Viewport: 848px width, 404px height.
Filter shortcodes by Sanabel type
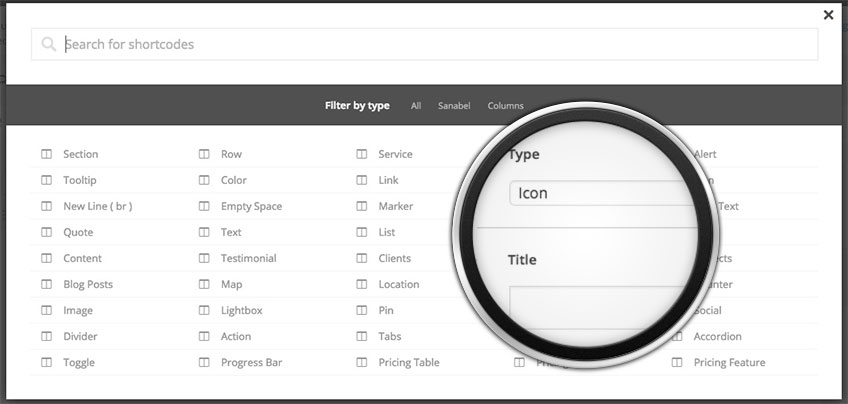coord(454,106)
